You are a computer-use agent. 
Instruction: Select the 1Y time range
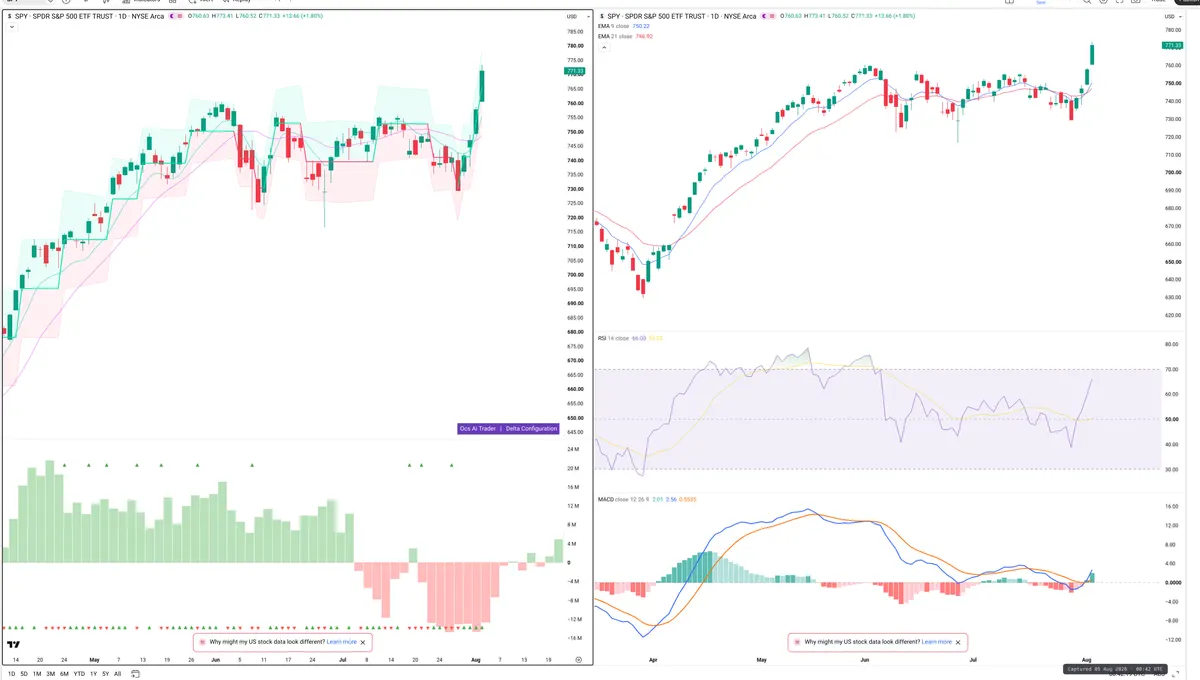[x=93, y=674]
